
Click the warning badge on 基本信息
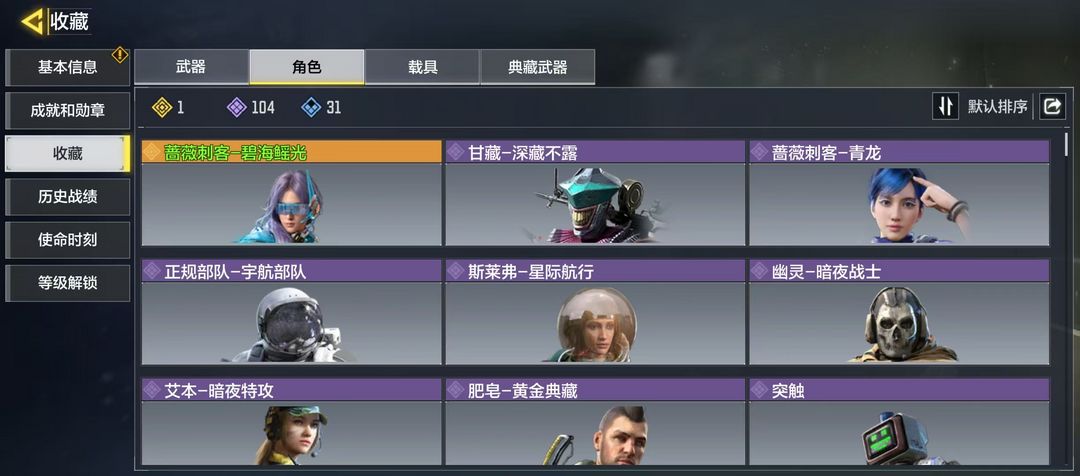coord(120,54)
